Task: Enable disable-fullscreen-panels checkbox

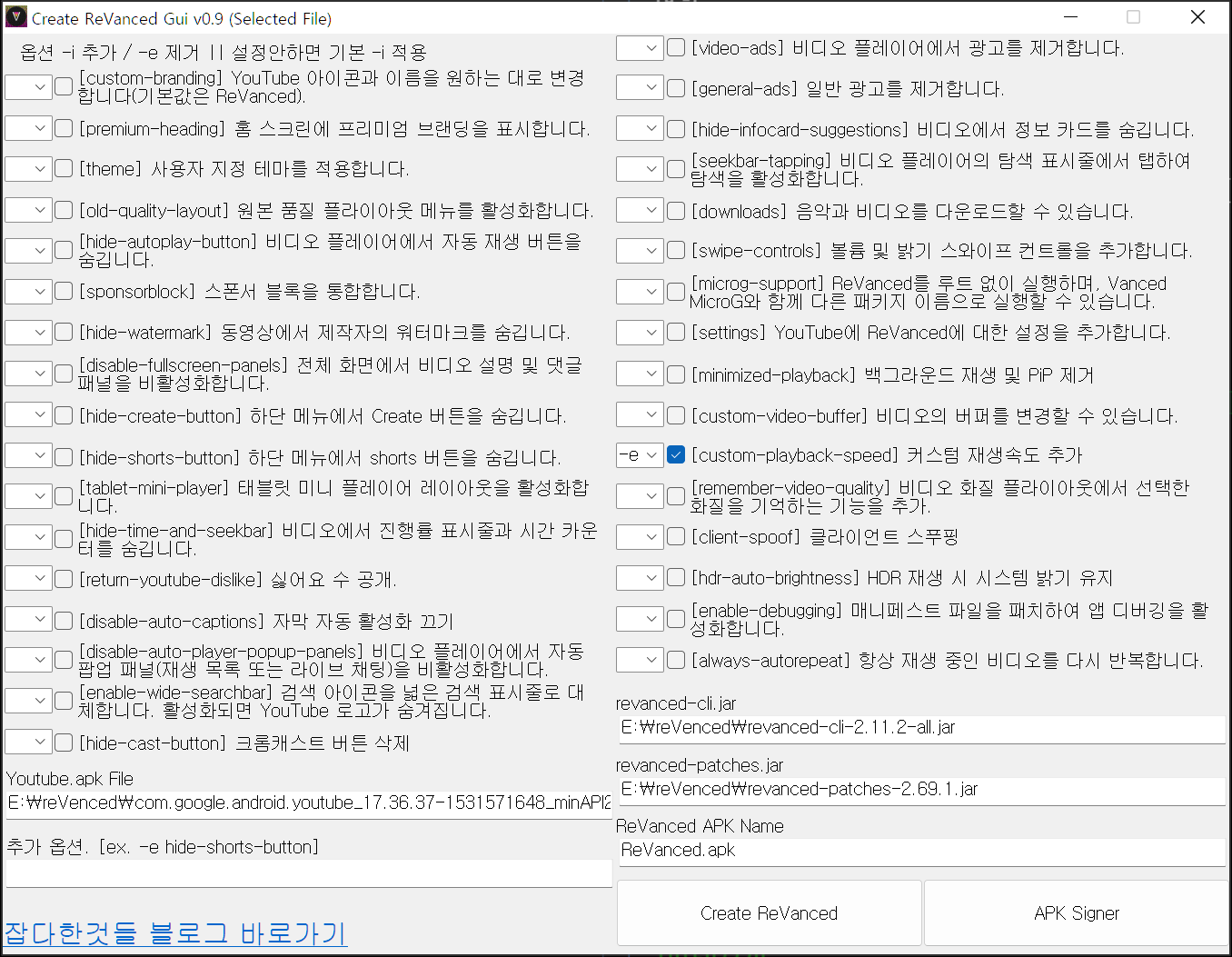Action: click(x=64, y=374)
